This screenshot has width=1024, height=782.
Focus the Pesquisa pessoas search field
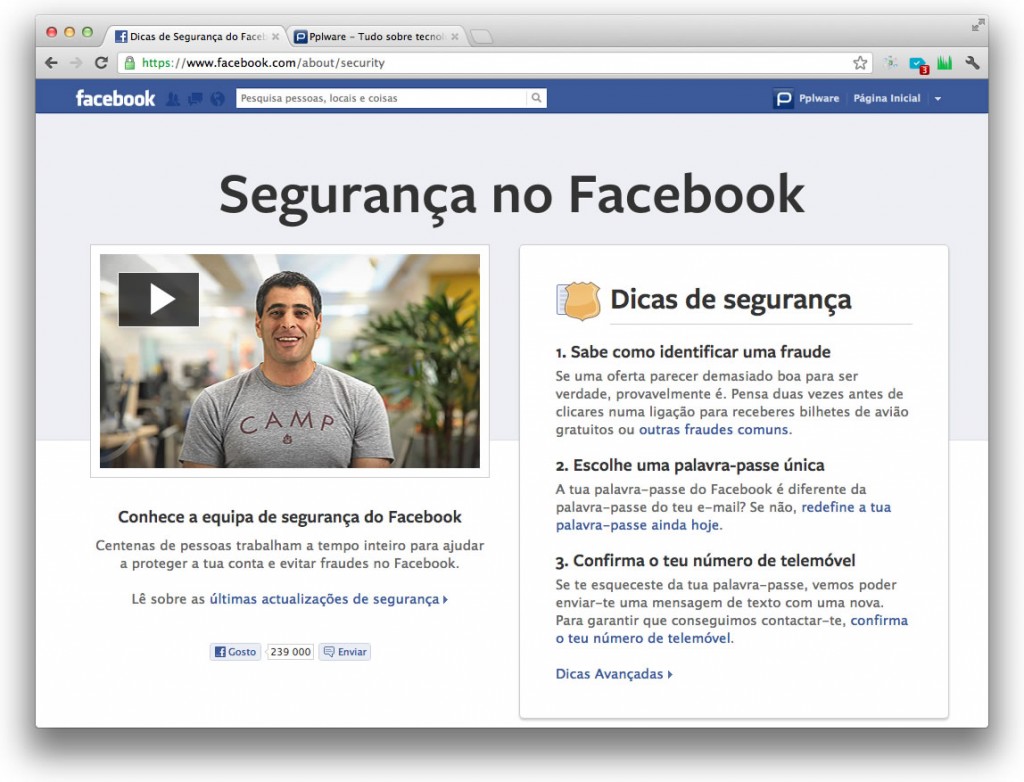pyautogui.click(x=381, y=98)
